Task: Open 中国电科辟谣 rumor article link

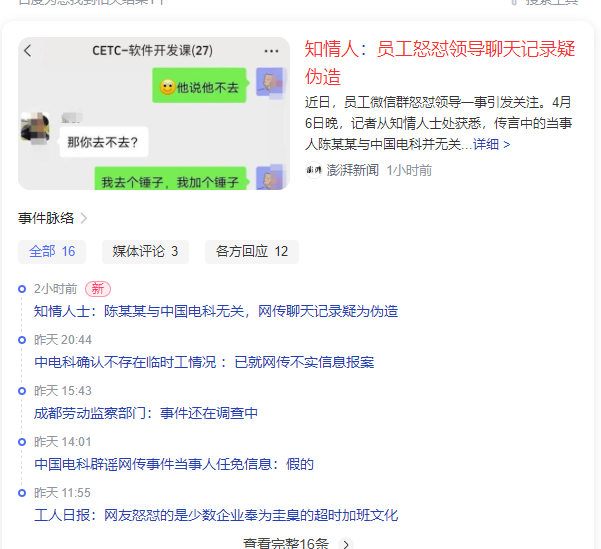Action: pyautogui.click(x=174, y=464)
